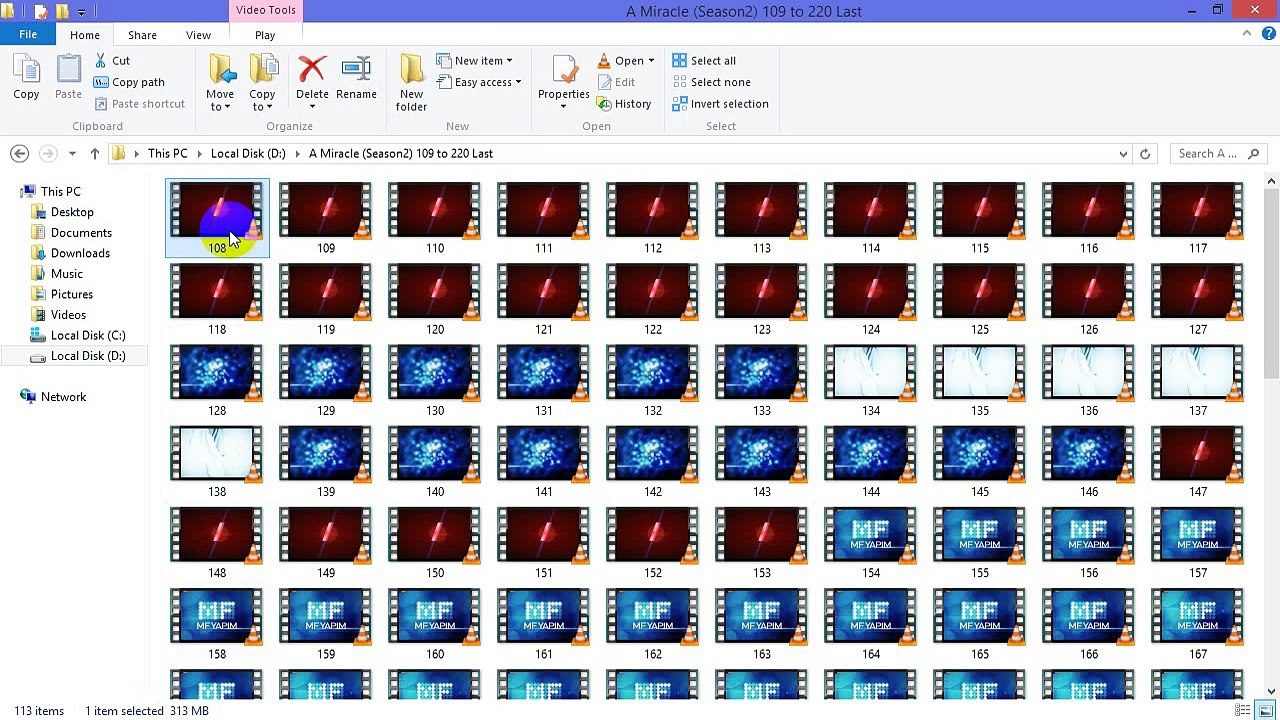Viewport: 1280px width, 720px height.
Task: Create a New folder from the ribbon
Action: click(x=411, y=82)
